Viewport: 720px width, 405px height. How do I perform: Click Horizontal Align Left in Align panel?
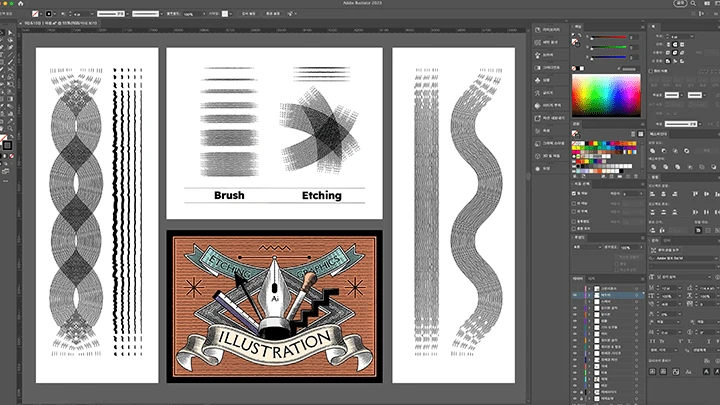click(x=652, y=195)
